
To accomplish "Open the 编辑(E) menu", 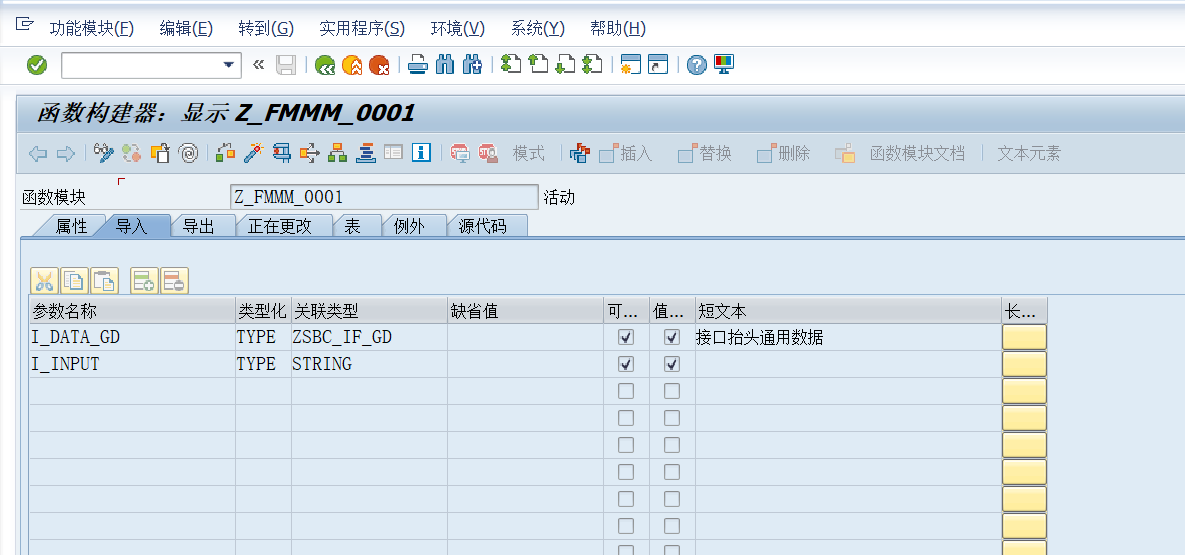I will click(186, 29).
